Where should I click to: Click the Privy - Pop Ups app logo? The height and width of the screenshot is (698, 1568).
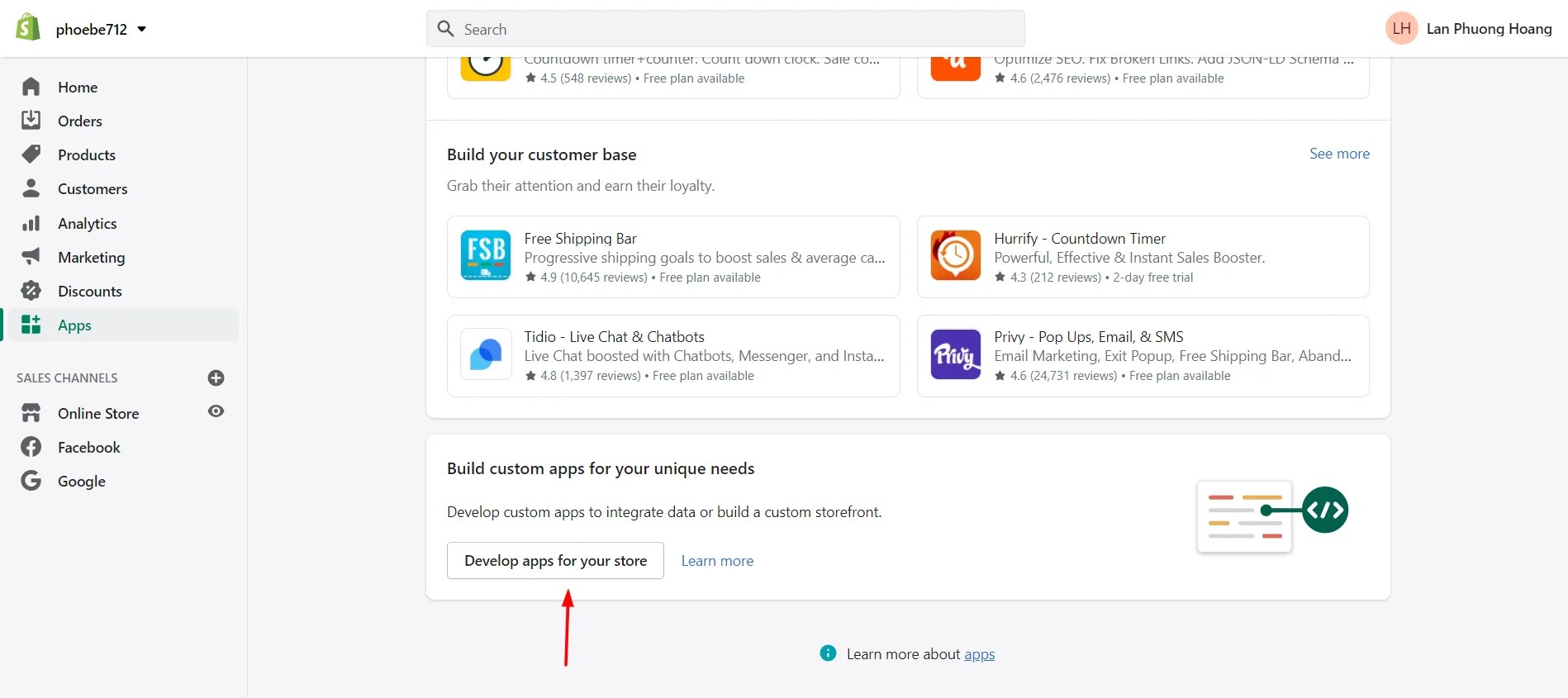pos(954,355)
